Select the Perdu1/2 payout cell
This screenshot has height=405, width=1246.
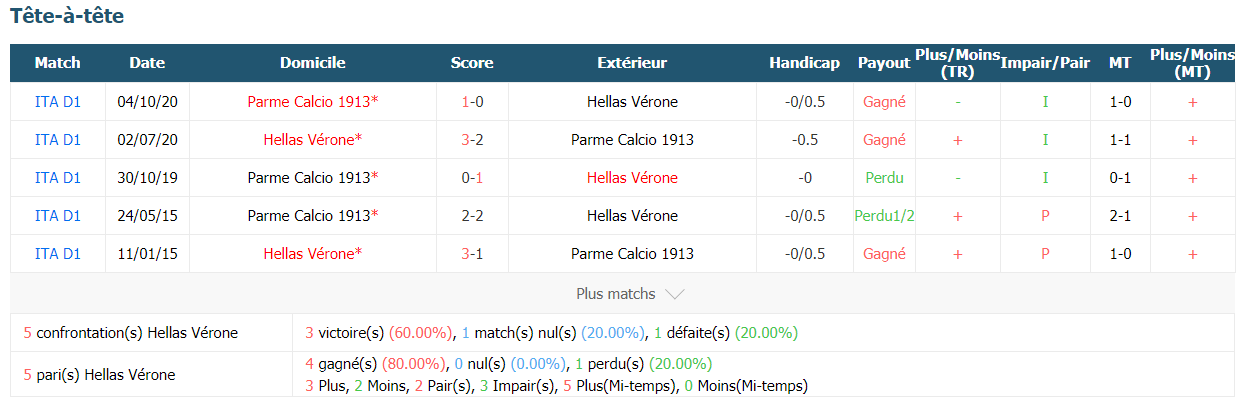coord(884,216)
